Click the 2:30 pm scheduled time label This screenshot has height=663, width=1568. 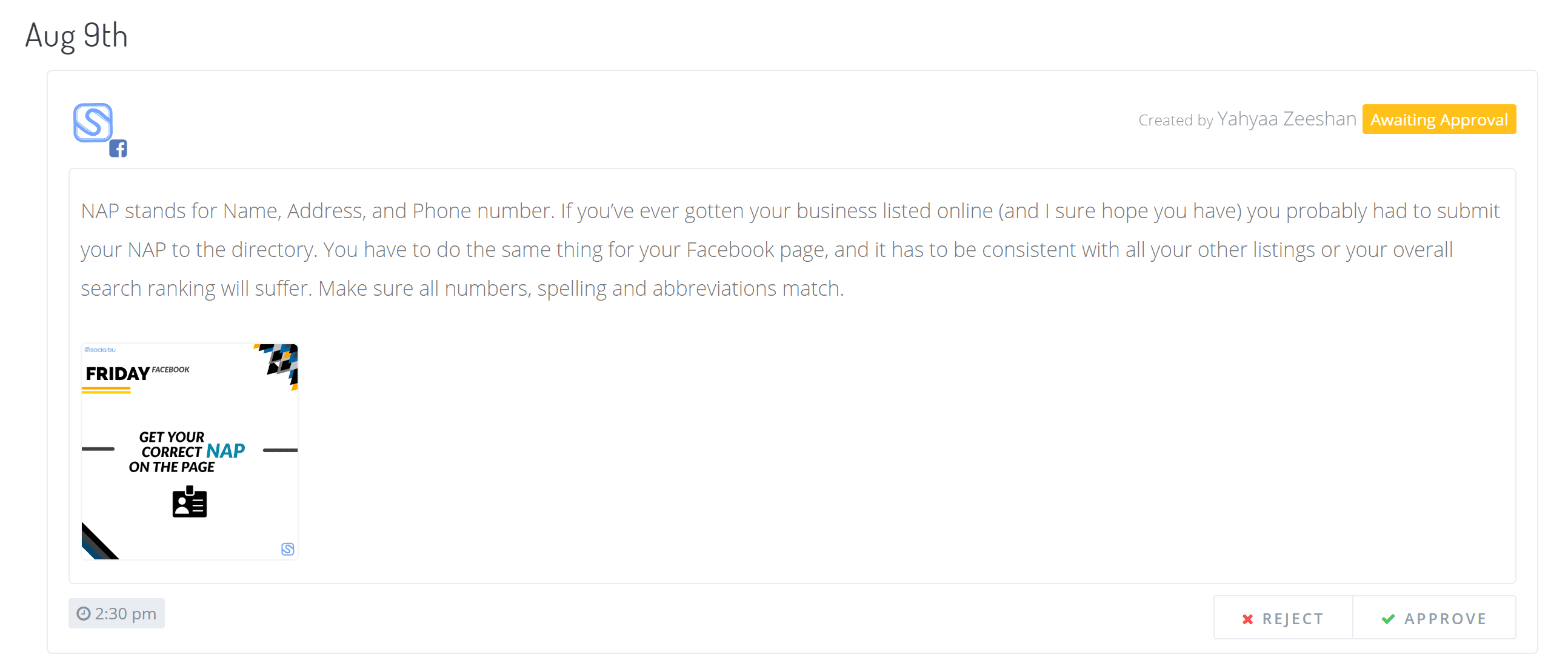click(125, 614)
